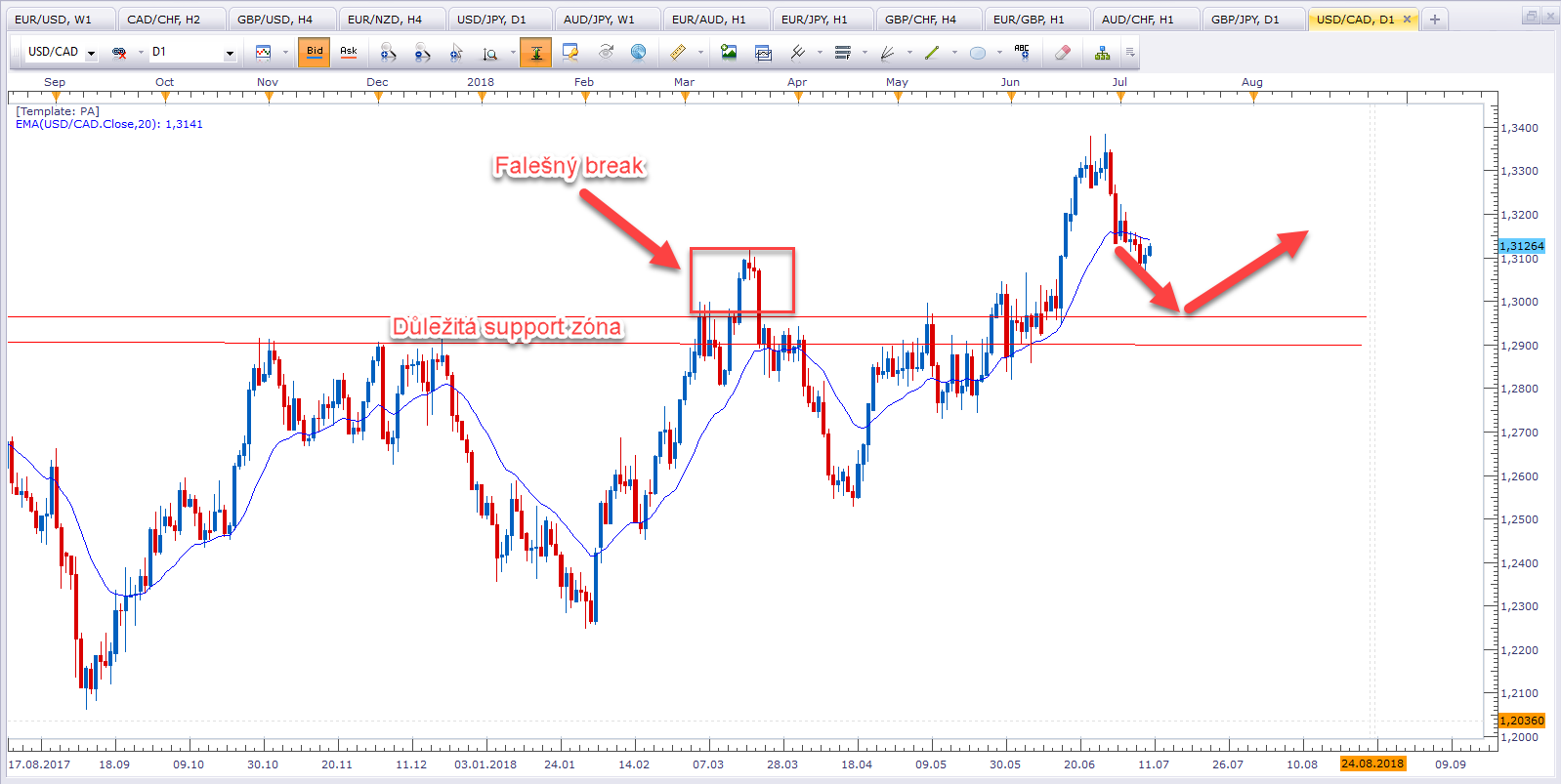Click the add image icon
The image size is (1561, 784).
coord(729,53)
